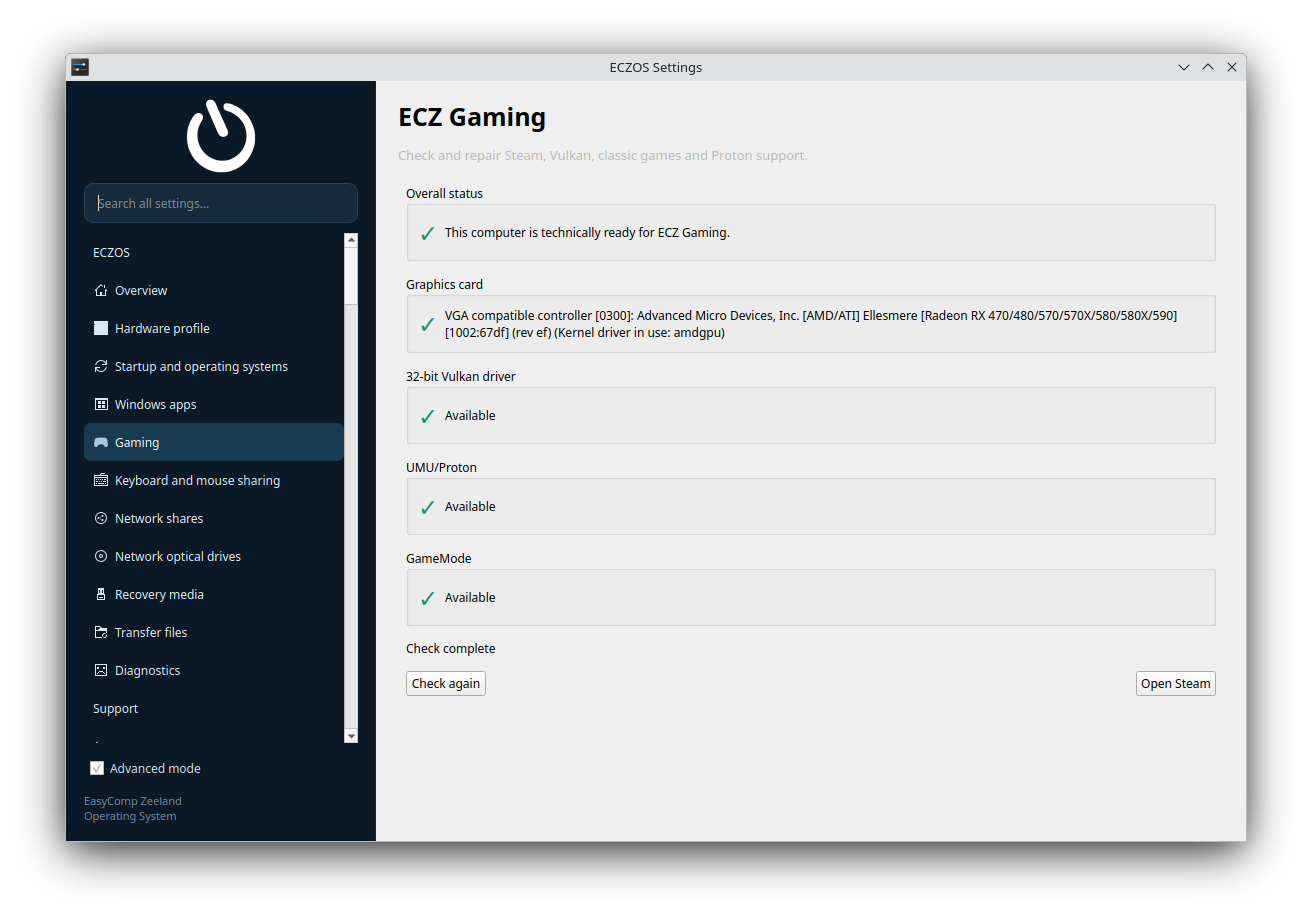The height and width of the screenshot is (919, 1312).
Task: Click the 'EasyComp Zeeland Operating System' footer text
Action: coord(133,809)
